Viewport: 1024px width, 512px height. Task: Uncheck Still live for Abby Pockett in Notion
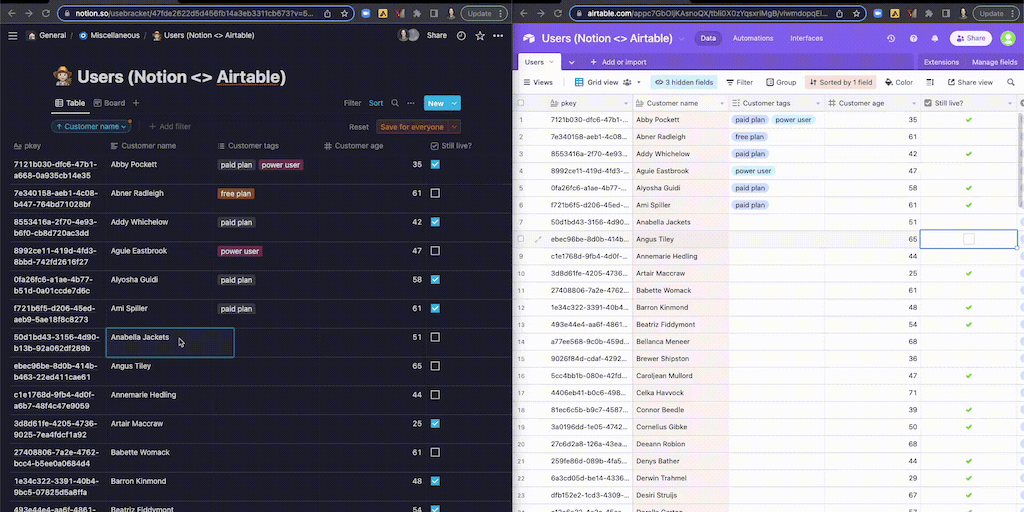pos(435,165)
